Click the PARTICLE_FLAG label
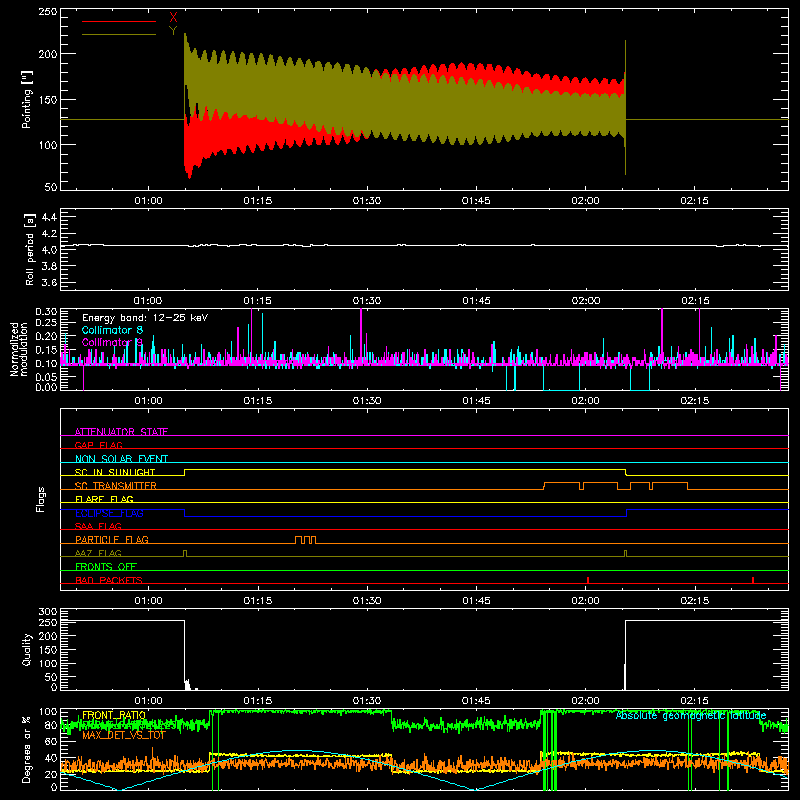The image size is (800, 800). (x=112, y=540)
